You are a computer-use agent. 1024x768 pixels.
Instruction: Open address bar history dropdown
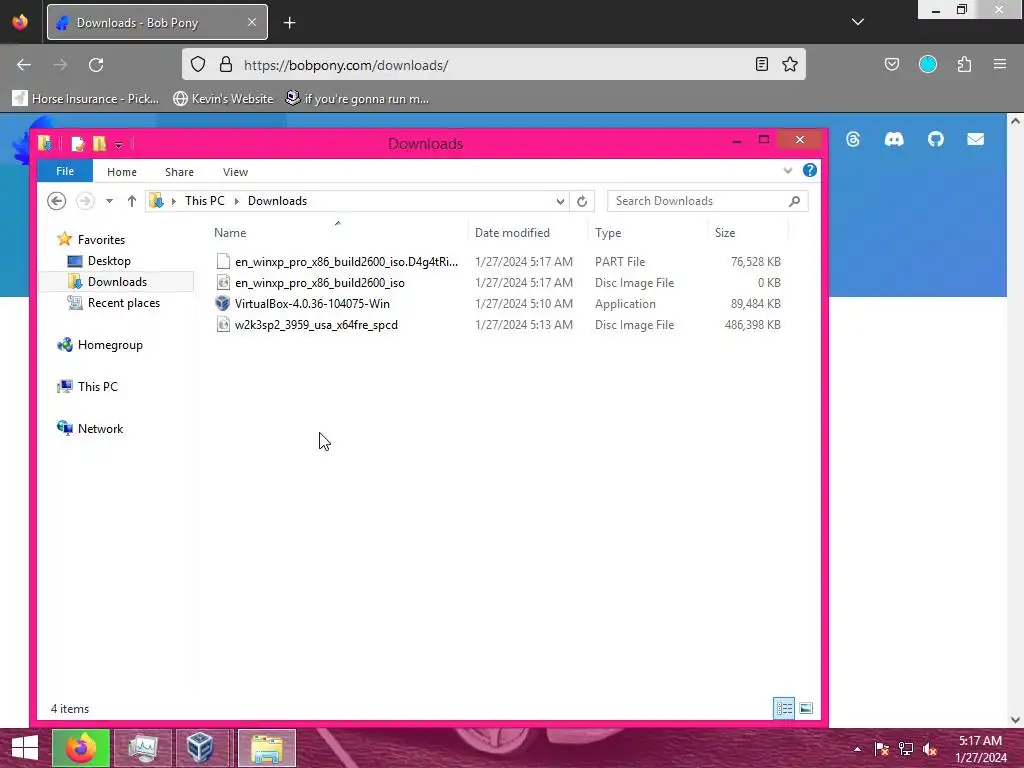pos(560,201)
